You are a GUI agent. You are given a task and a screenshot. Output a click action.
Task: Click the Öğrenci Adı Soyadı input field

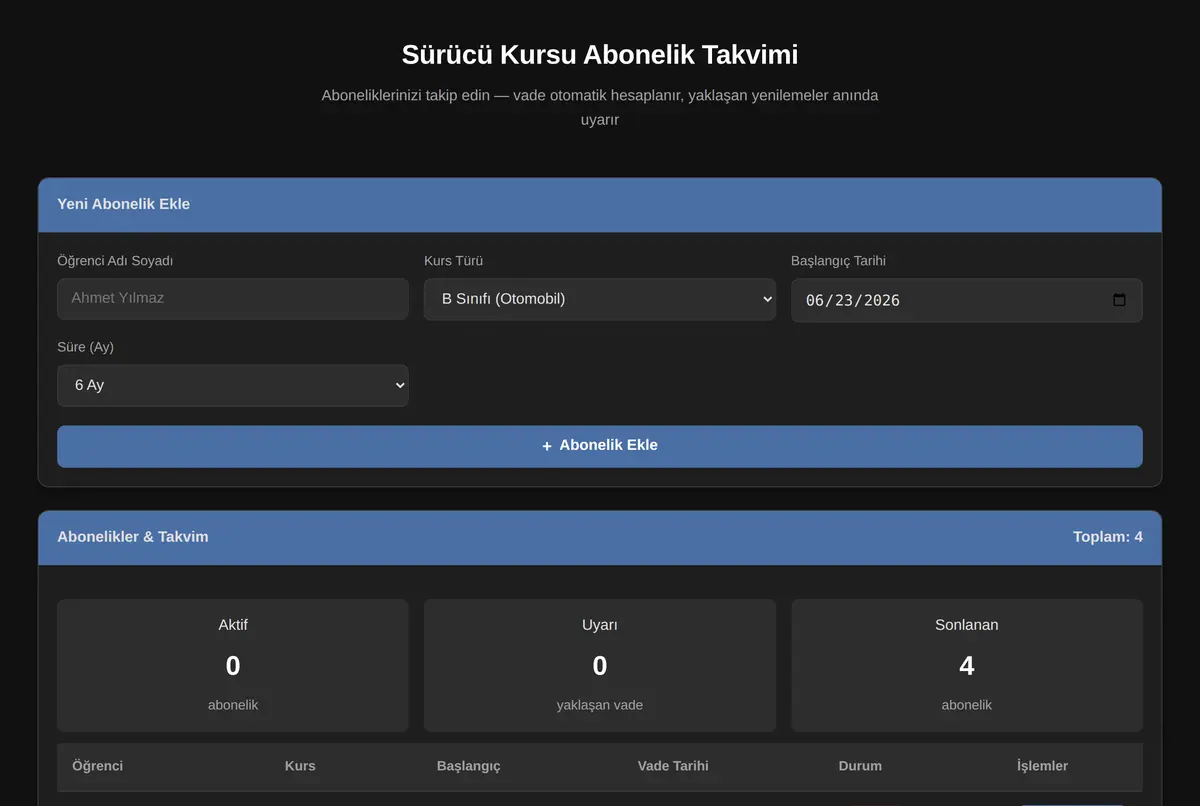(x=233, y=299)
